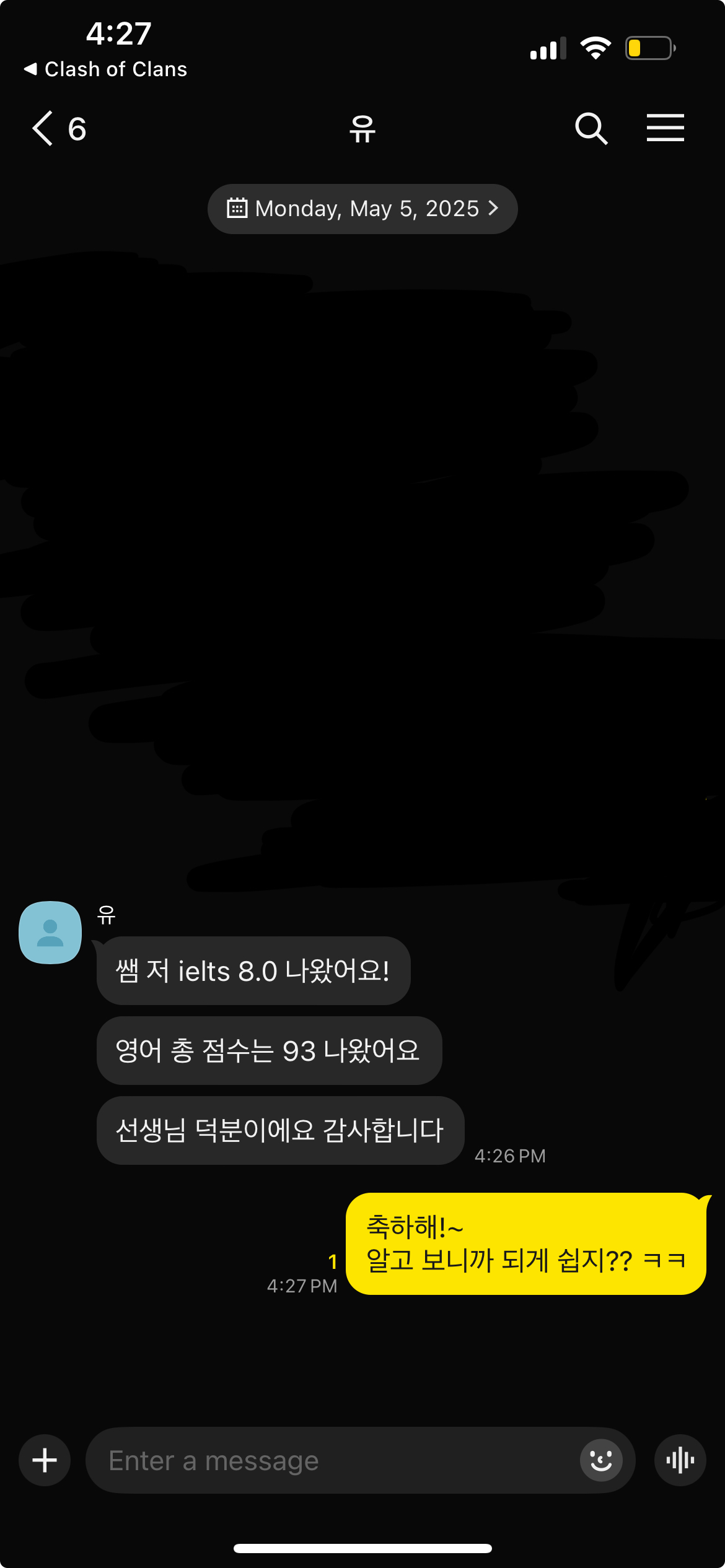
Task: Select the ielts 8.0 message bubble
Action: [253, 970]
